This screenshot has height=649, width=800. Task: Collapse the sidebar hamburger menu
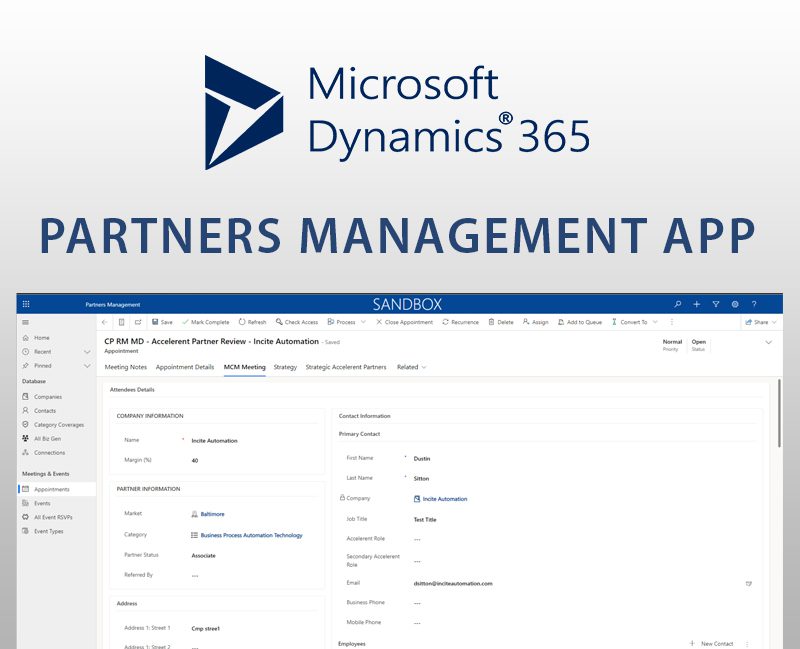click(x=26, y=322)
